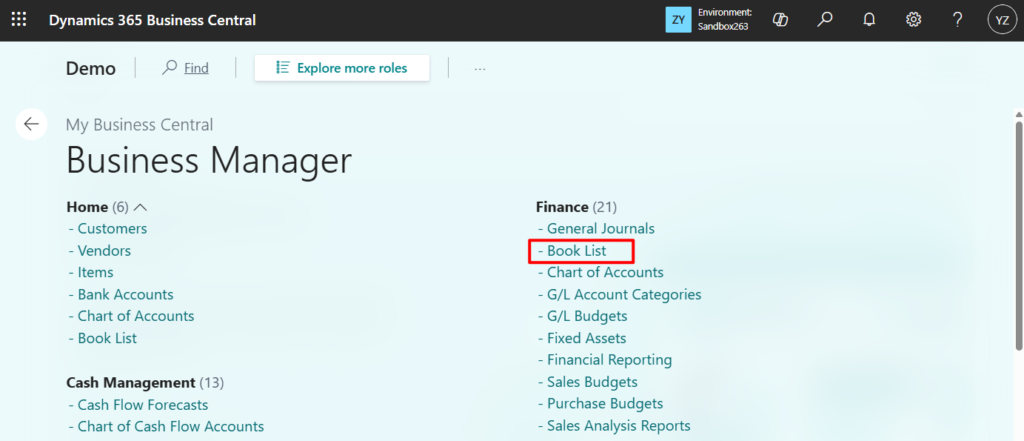Click the Copilot icon in header
Image resolution: width=1024 pixels, height=441 pixels.
tap(780, 20)
